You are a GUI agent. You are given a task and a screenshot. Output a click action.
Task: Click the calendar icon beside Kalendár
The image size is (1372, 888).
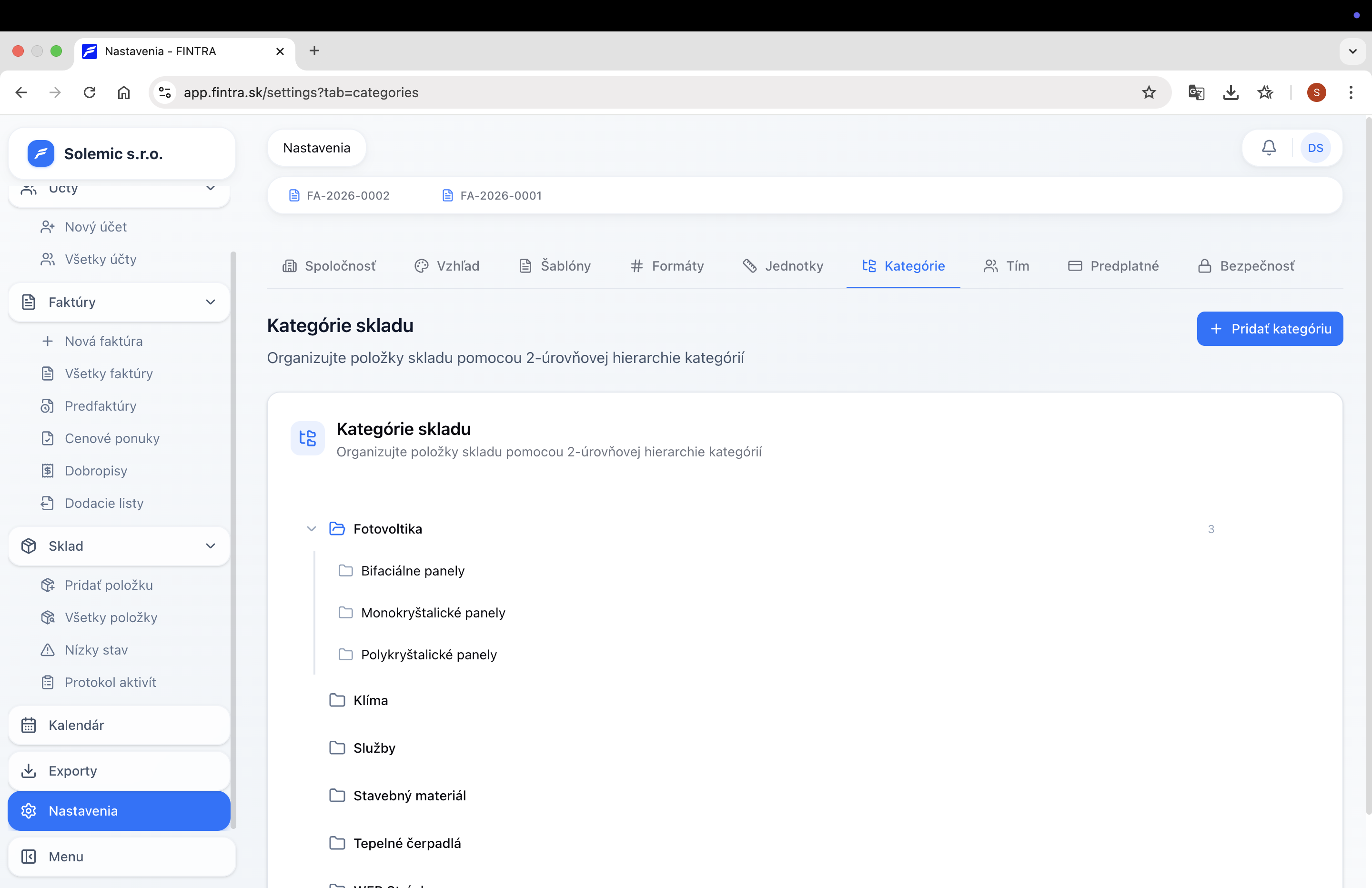point(28,725)
